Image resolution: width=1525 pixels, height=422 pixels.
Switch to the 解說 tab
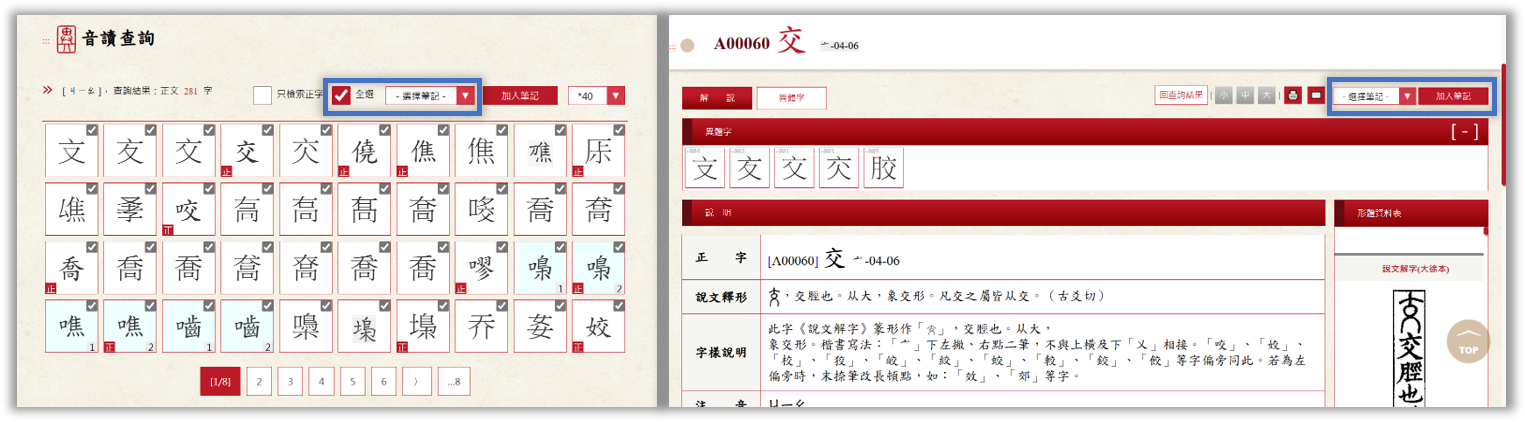click(x=716, y=98)
